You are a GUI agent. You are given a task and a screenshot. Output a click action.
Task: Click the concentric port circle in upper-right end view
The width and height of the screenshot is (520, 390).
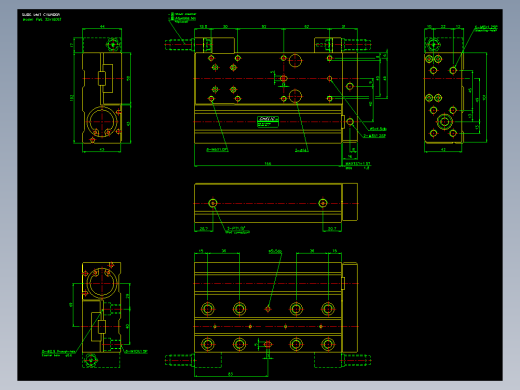pos(444,122)
